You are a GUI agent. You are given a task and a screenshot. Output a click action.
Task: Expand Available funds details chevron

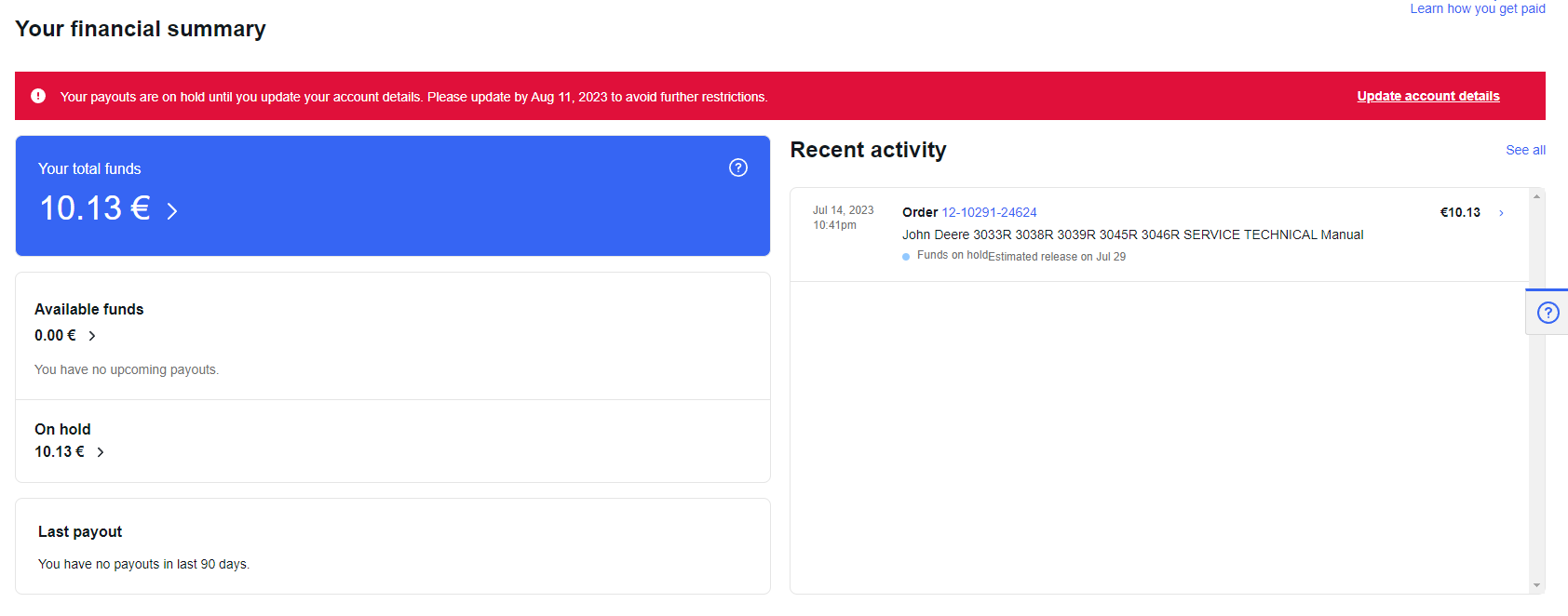tap(92, 336)
